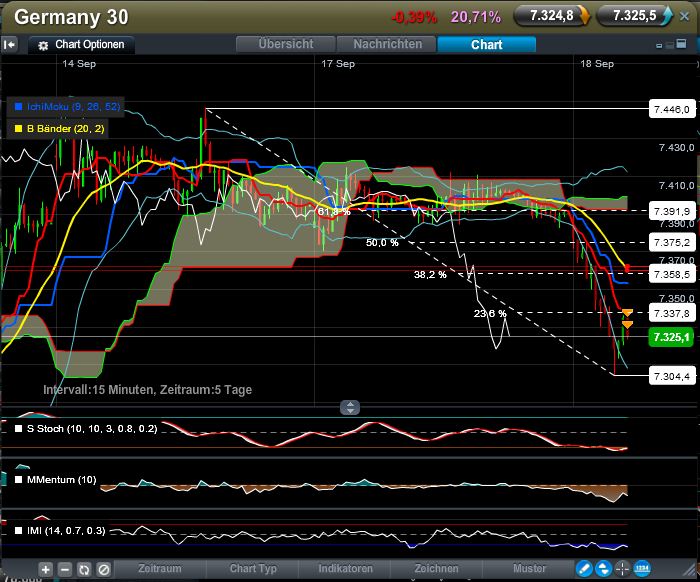
Task: Open the Chart Typ menu
Action: (253, 569)
